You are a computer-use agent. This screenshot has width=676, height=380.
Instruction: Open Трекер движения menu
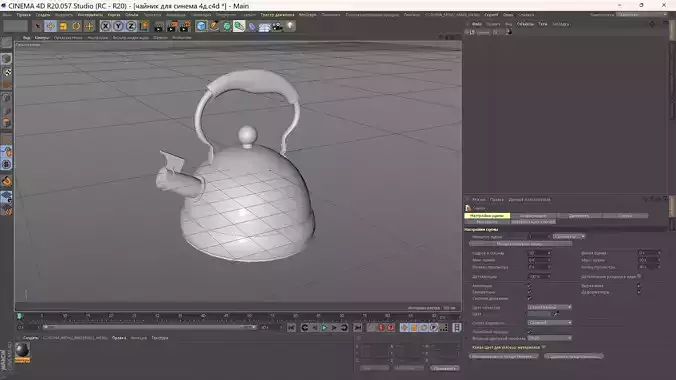(277, 15)
